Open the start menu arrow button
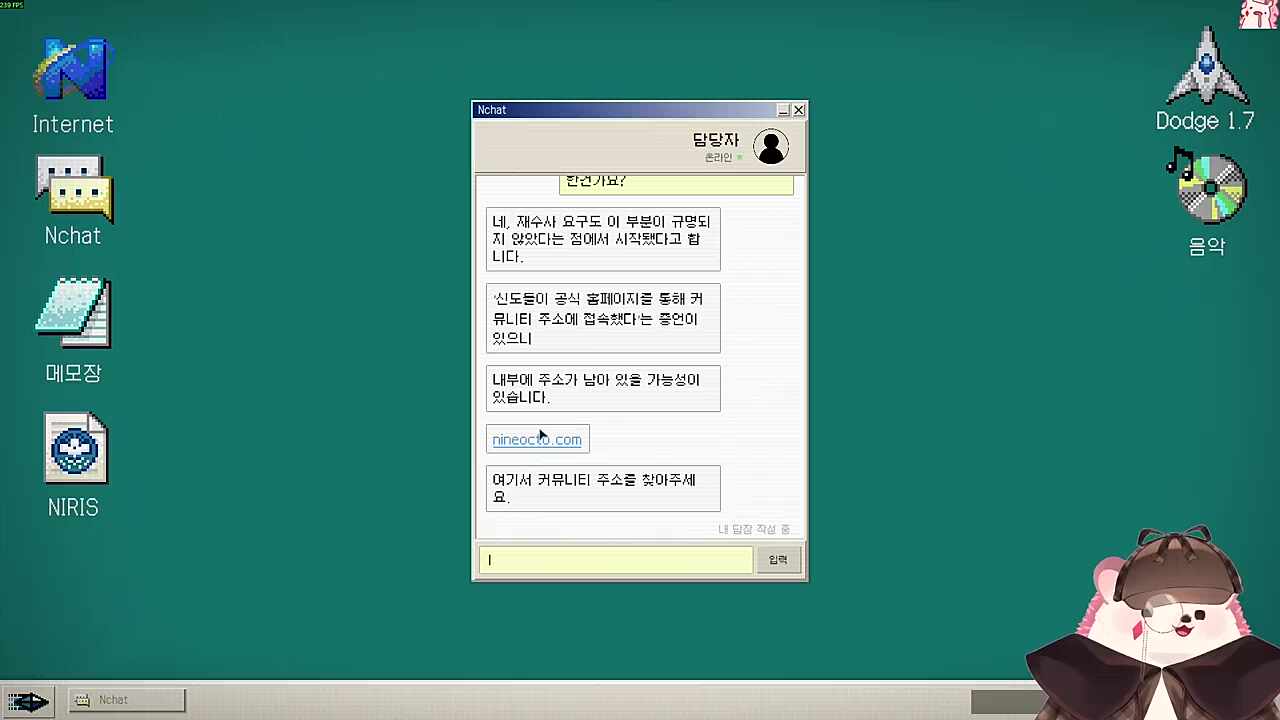 pyautogui.click(x=28, y=701)
